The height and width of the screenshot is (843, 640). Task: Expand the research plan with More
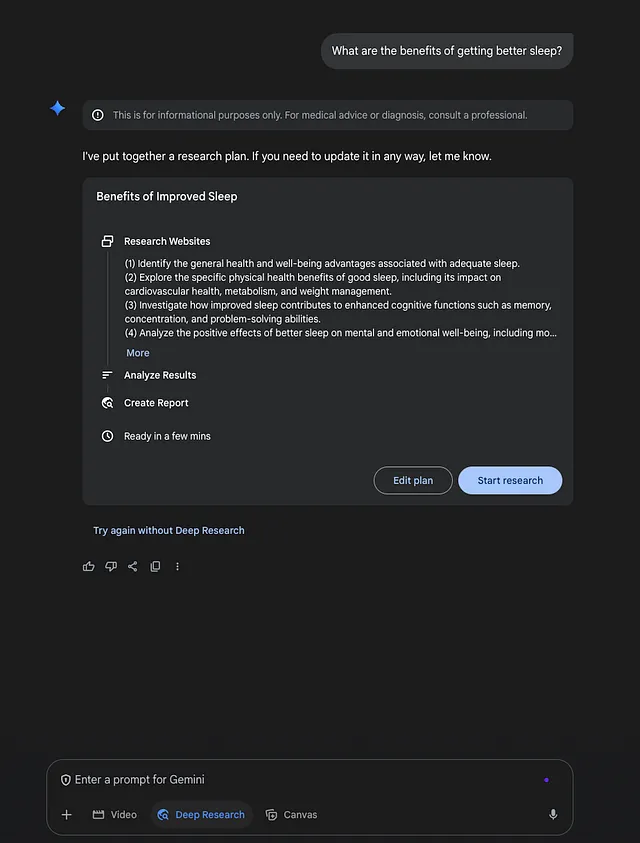(x=137, y=352)
